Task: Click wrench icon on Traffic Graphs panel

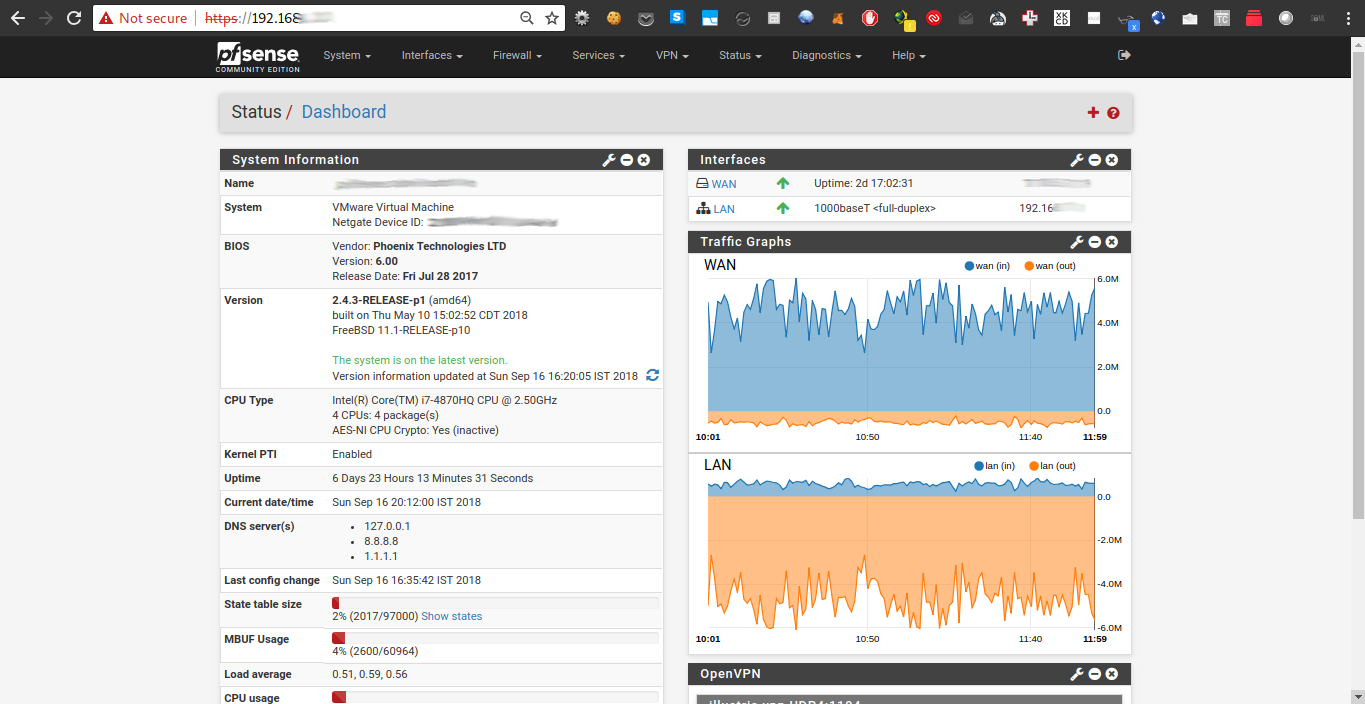Action: (1077, 242)
